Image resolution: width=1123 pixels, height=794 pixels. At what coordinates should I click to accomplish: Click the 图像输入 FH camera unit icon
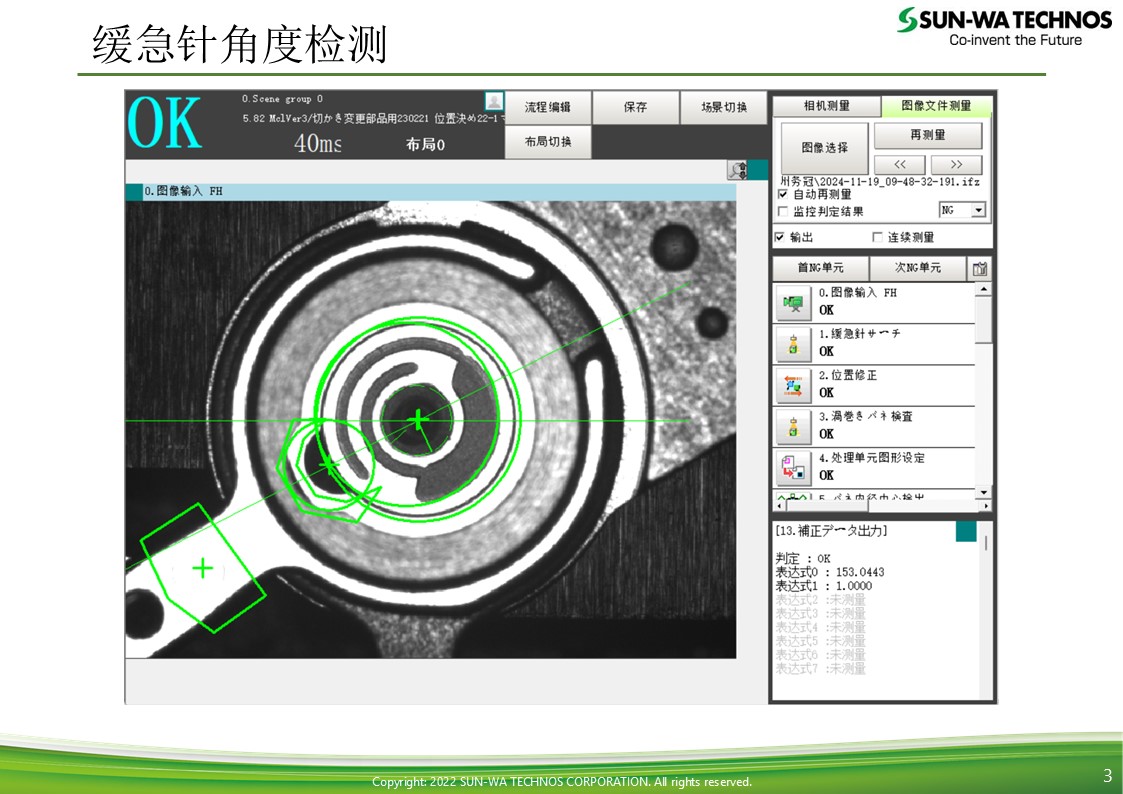[x=794, y=303]
